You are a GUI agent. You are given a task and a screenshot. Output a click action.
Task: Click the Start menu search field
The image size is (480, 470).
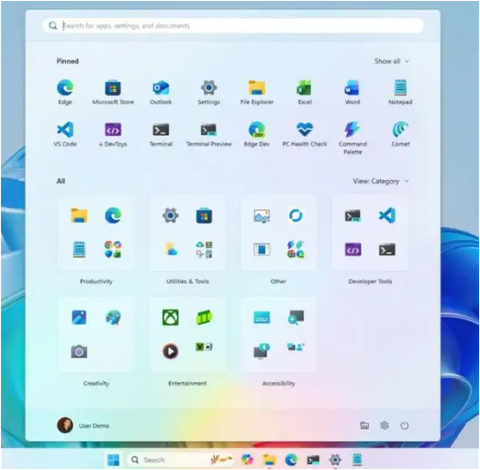point(233,26)
